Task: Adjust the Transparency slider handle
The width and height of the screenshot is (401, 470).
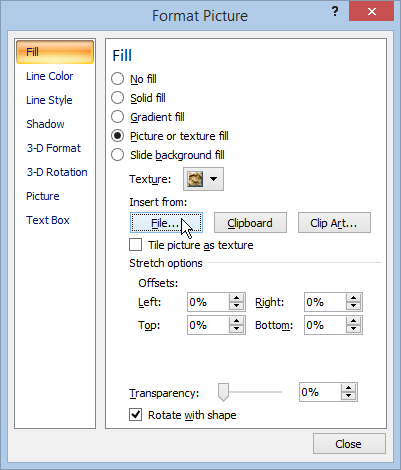Action: (223, 392)
